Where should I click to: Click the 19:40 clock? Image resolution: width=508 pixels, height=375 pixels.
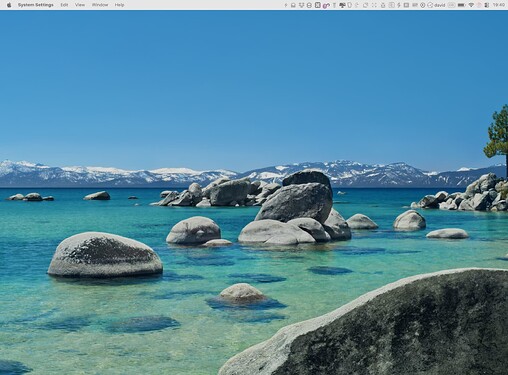pos(499,5)
